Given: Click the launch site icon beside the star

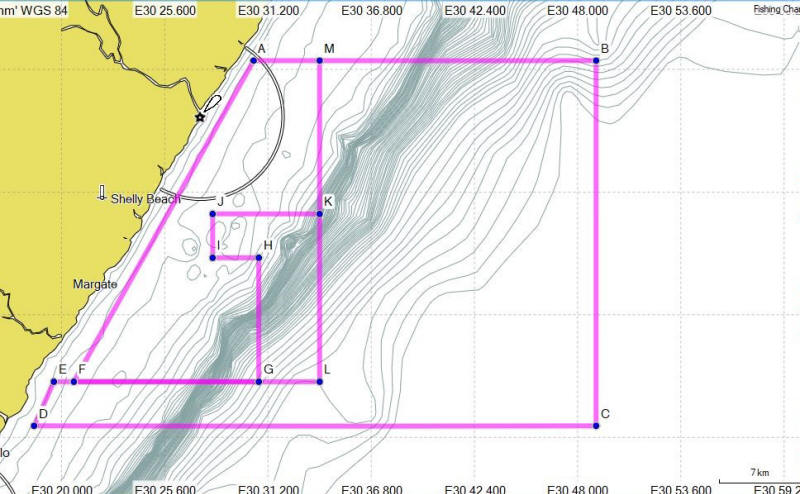Looking at the screenshot, I should coord(211,103).
